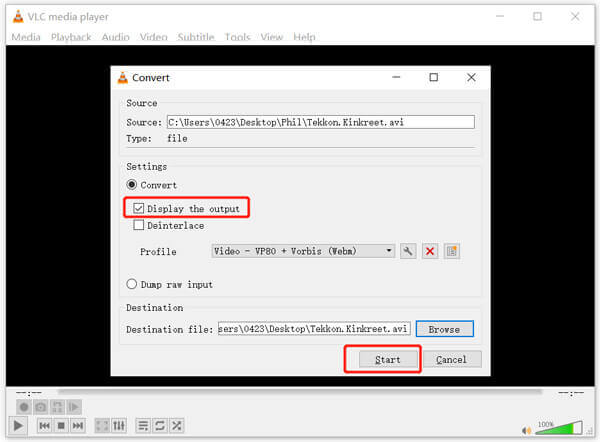The width and height of the screenshot is (600, 442).
Task: Click the Cancel button
Action: click(452, 360)
